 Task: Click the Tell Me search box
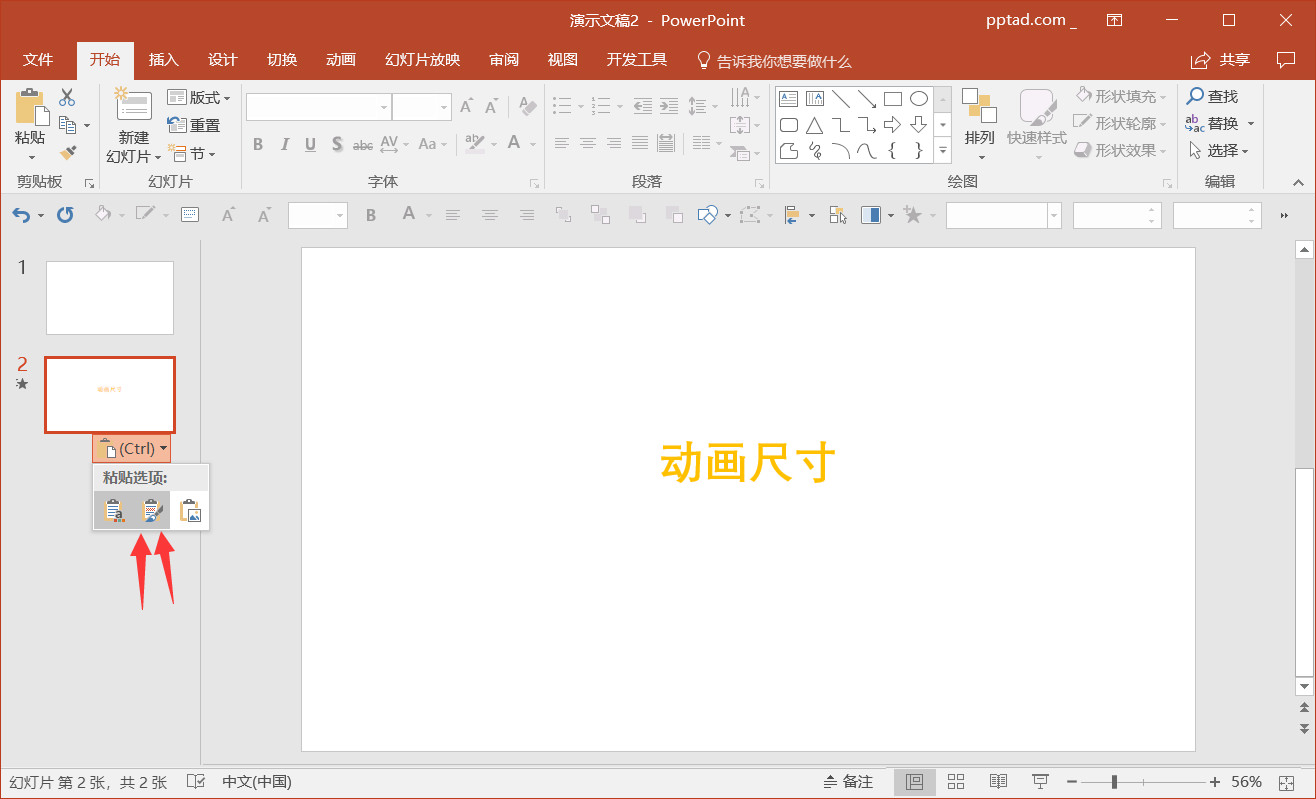774,61
